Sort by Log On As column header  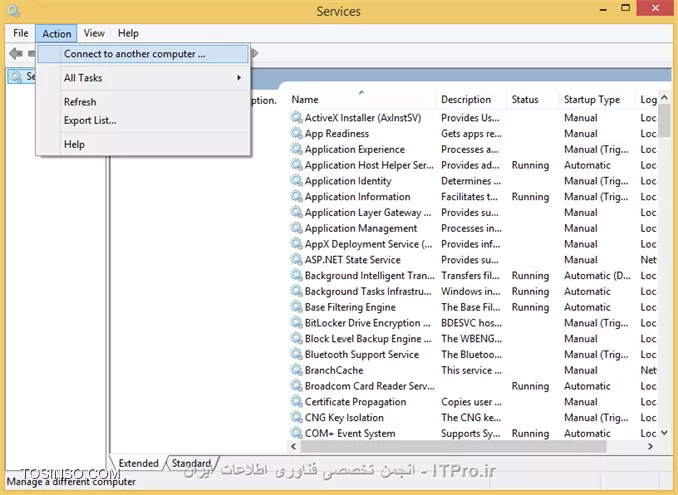647,99
